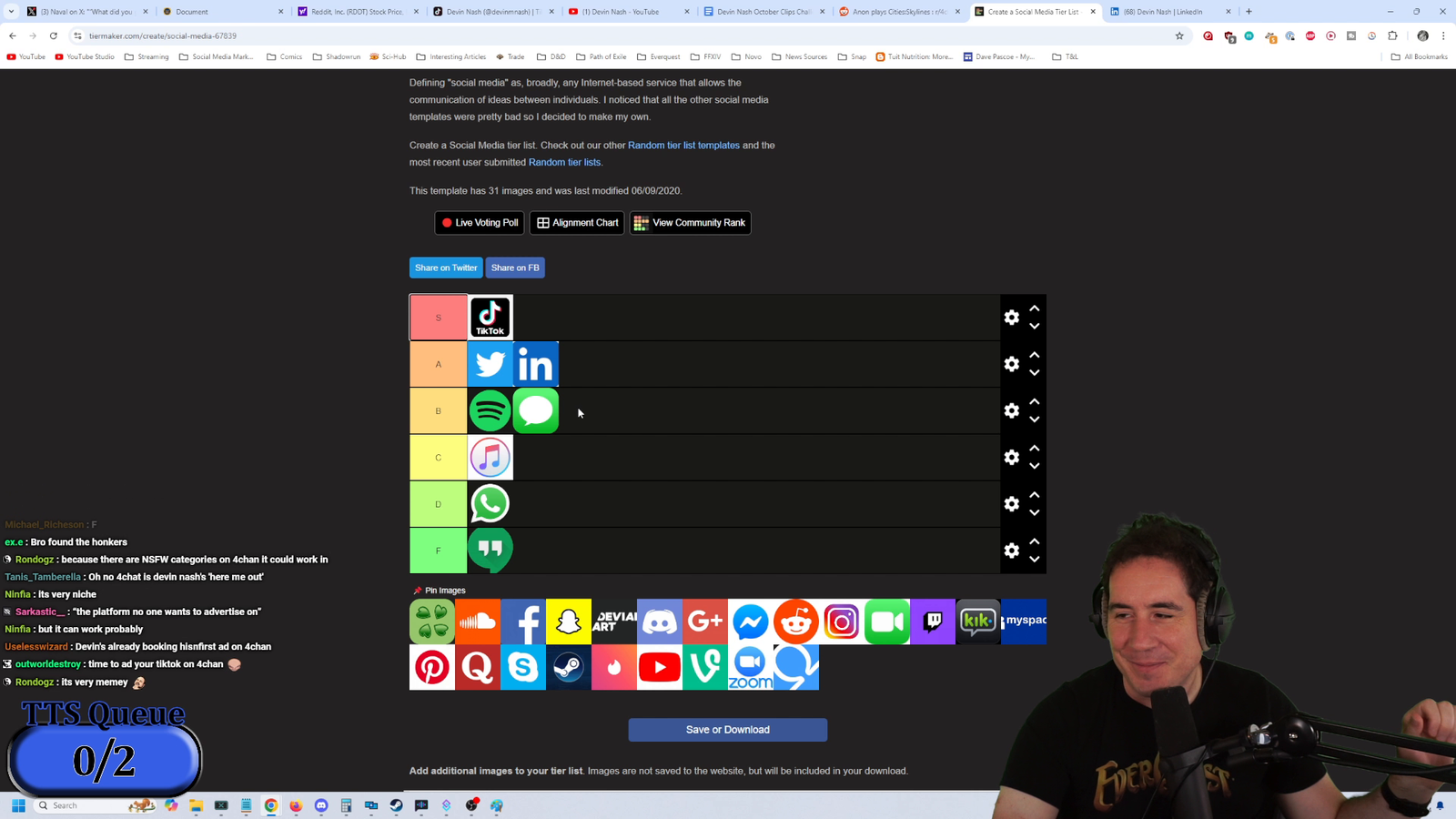The image size is (1456, 819).
Task: Move D tier row up with chevron
Action: (1035, 495)
